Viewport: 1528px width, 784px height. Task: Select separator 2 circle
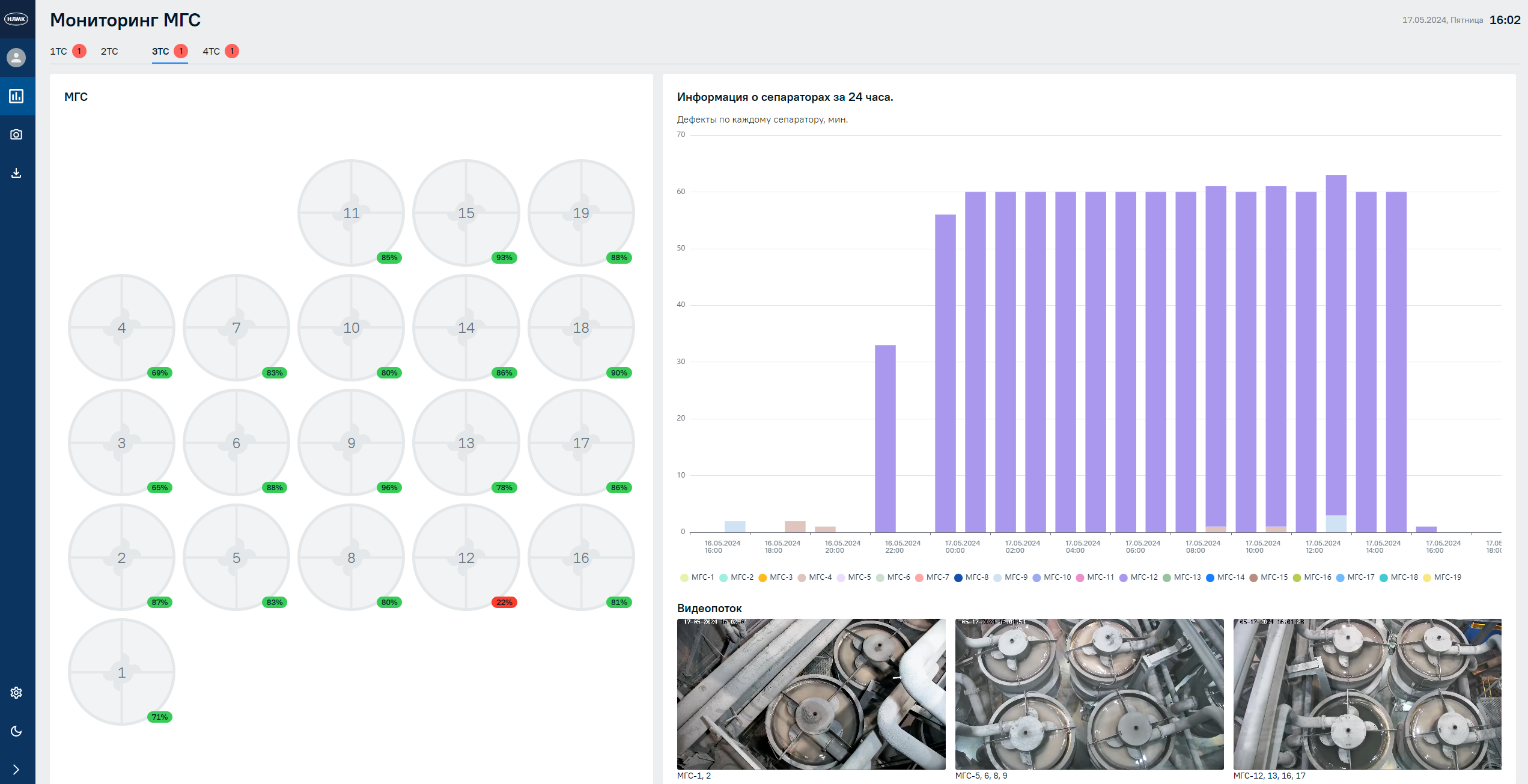[x=121, y=558]
